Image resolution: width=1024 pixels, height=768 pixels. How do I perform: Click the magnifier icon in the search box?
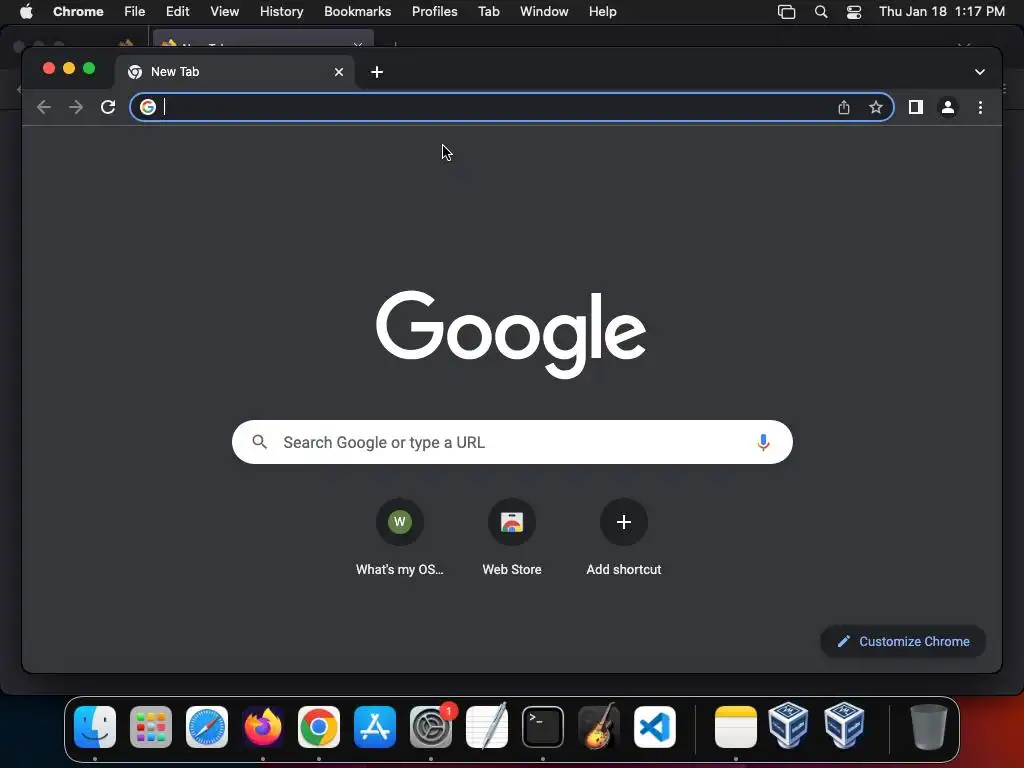coord(259,442)
